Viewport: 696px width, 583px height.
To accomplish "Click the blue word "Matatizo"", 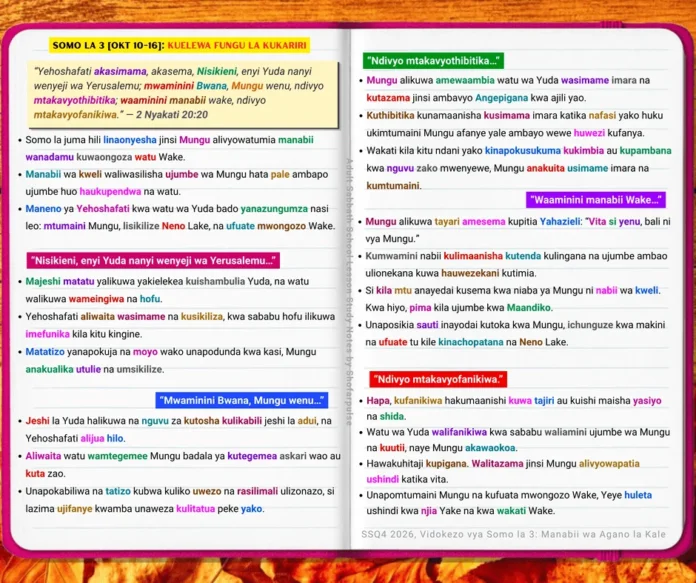I will (45, 352).
